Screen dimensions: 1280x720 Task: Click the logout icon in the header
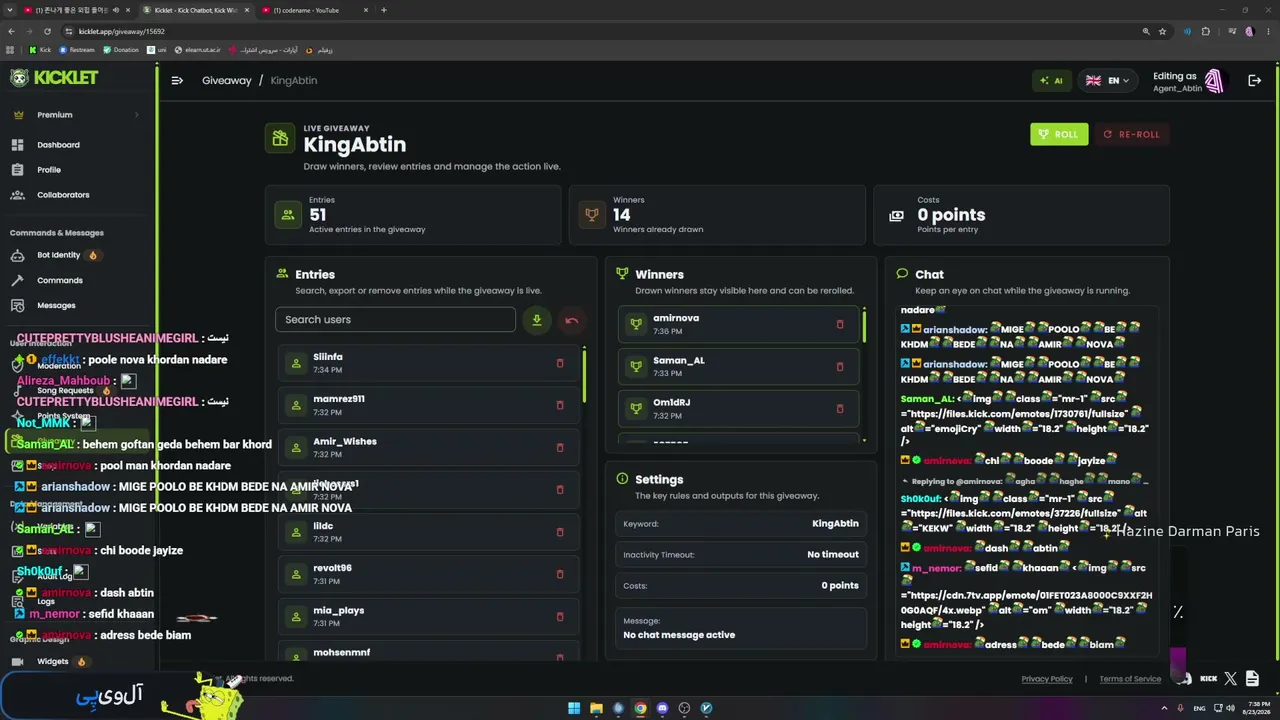[x=1254, y=80]
